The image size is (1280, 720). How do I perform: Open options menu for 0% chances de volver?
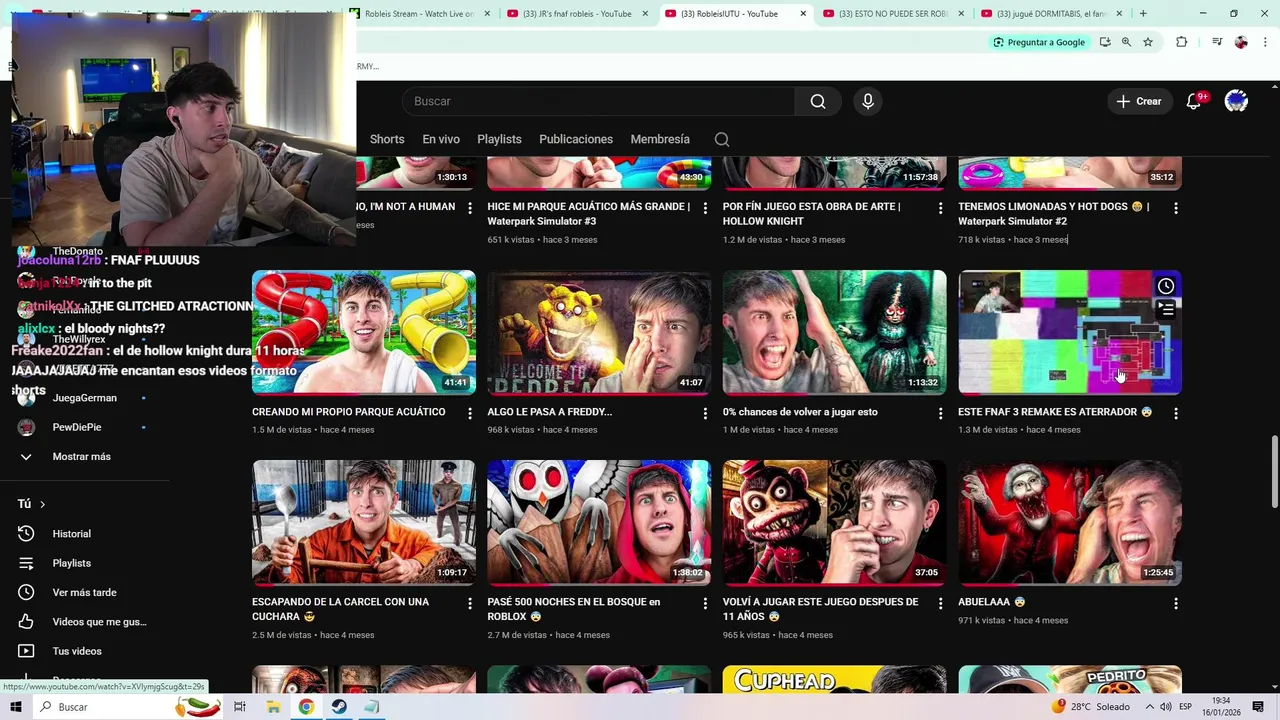click(x=940, y=413)
